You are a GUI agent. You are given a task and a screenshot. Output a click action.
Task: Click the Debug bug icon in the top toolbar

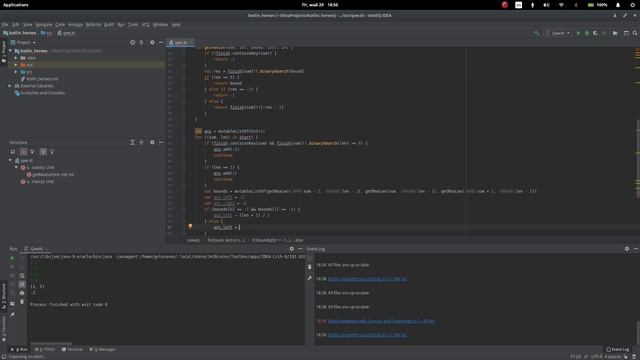click(x=587, y=33)
